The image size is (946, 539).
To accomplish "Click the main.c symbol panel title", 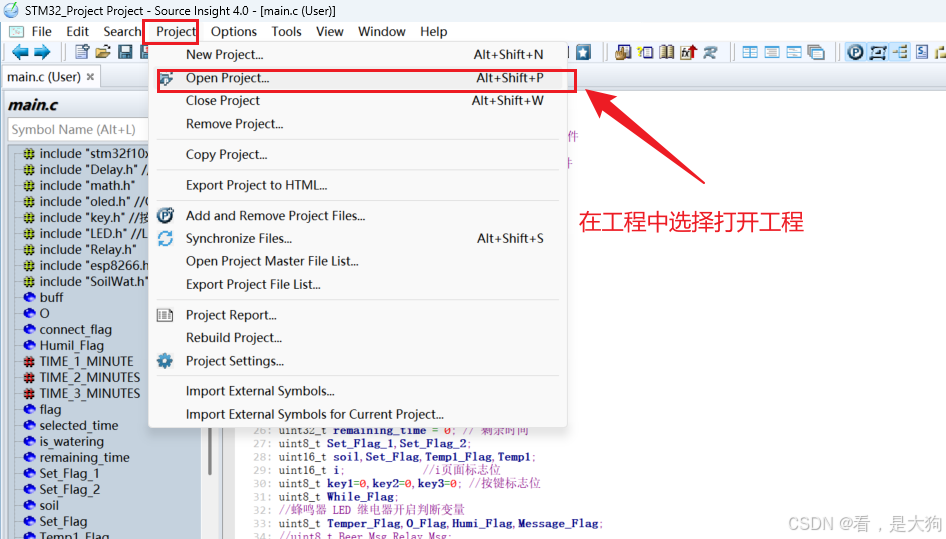I will coord(33,104).
